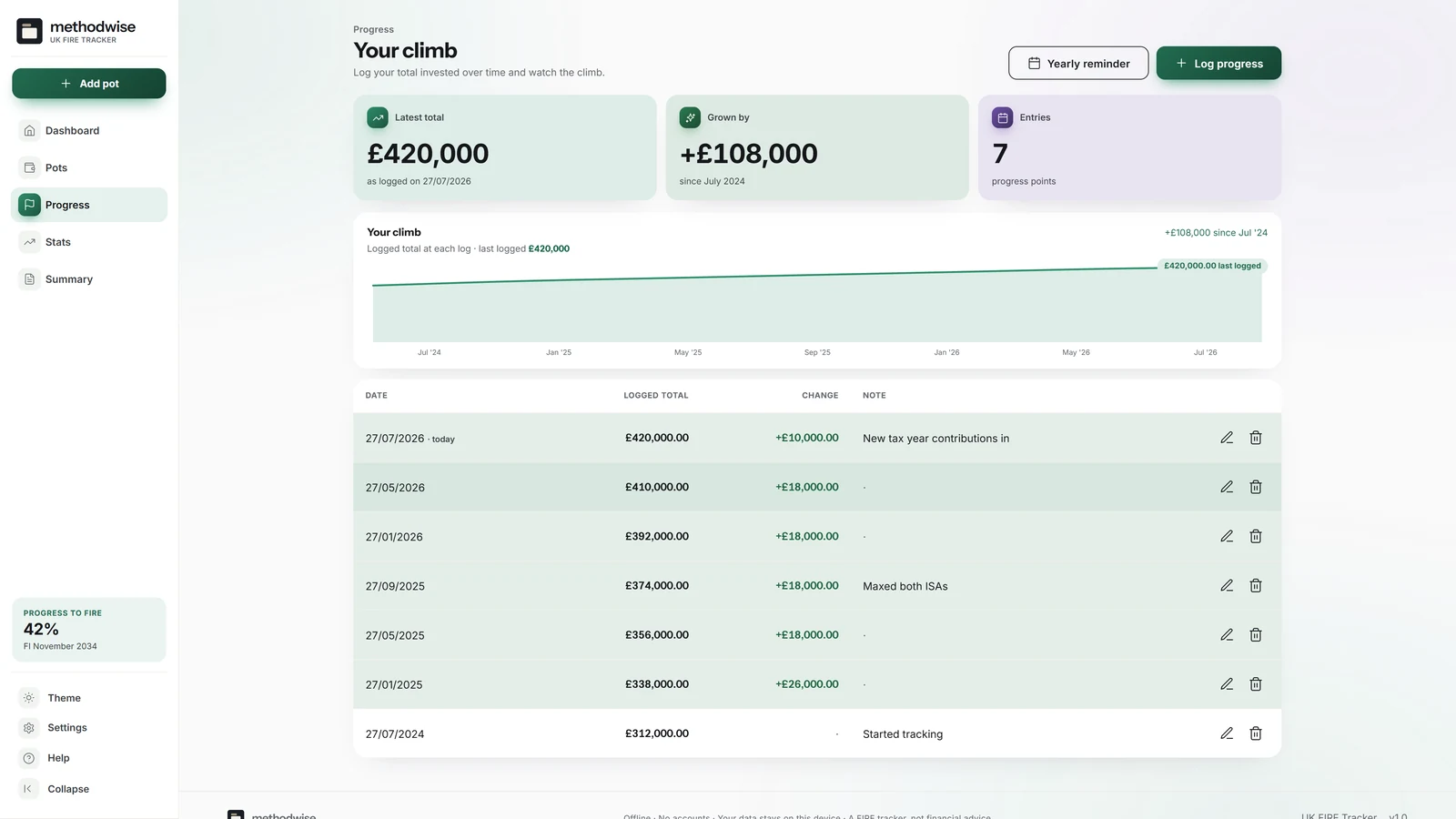Delete the 27/09/2025 entry

point(1256,585)
